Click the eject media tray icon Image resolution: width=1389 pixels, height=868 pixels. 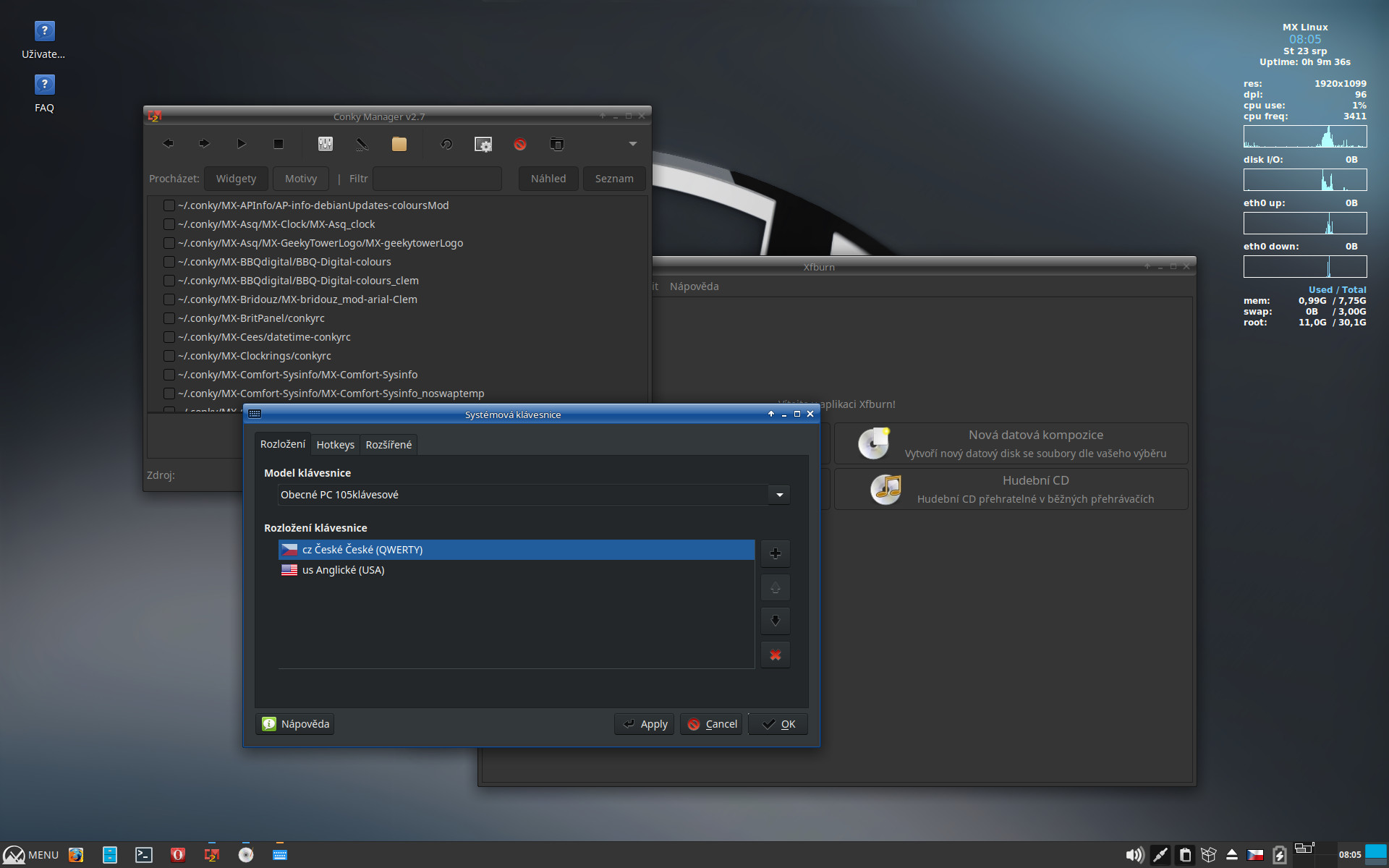click(1232, 855)
